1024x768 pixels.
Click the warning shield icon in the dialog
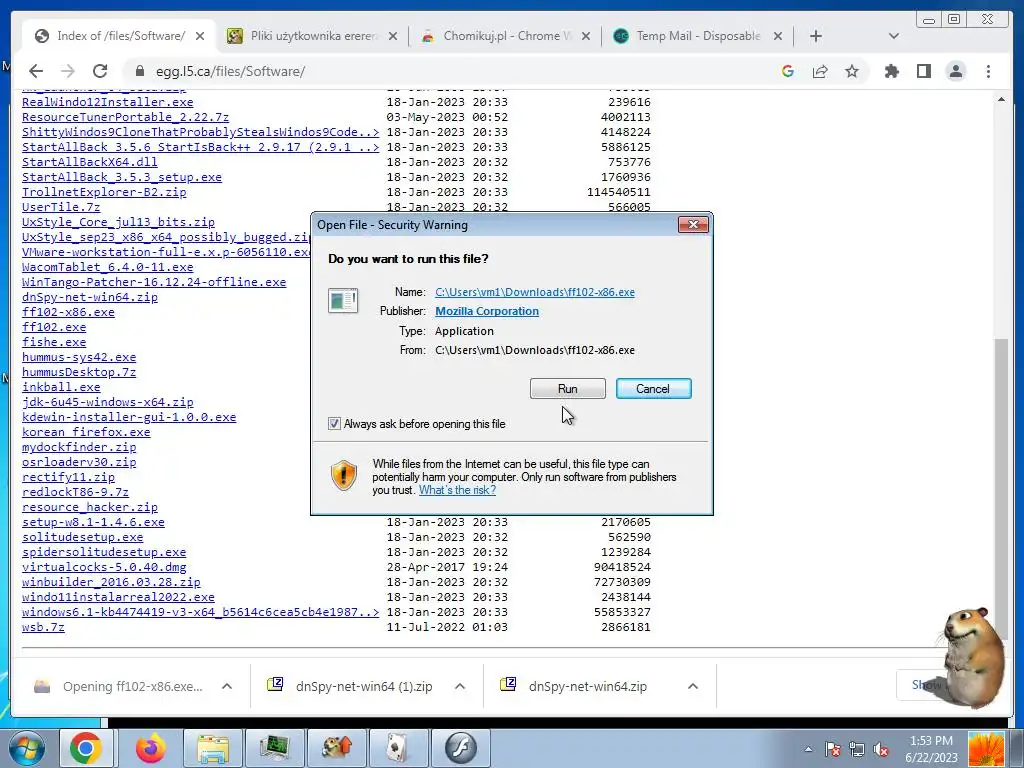point(344,475)
